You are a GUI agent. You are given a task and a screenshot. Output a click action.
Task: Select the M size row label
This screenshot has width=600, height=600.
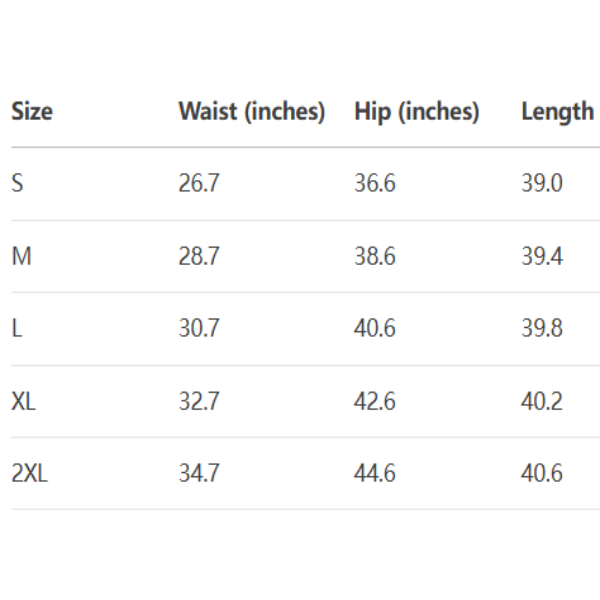coord(21,257)
